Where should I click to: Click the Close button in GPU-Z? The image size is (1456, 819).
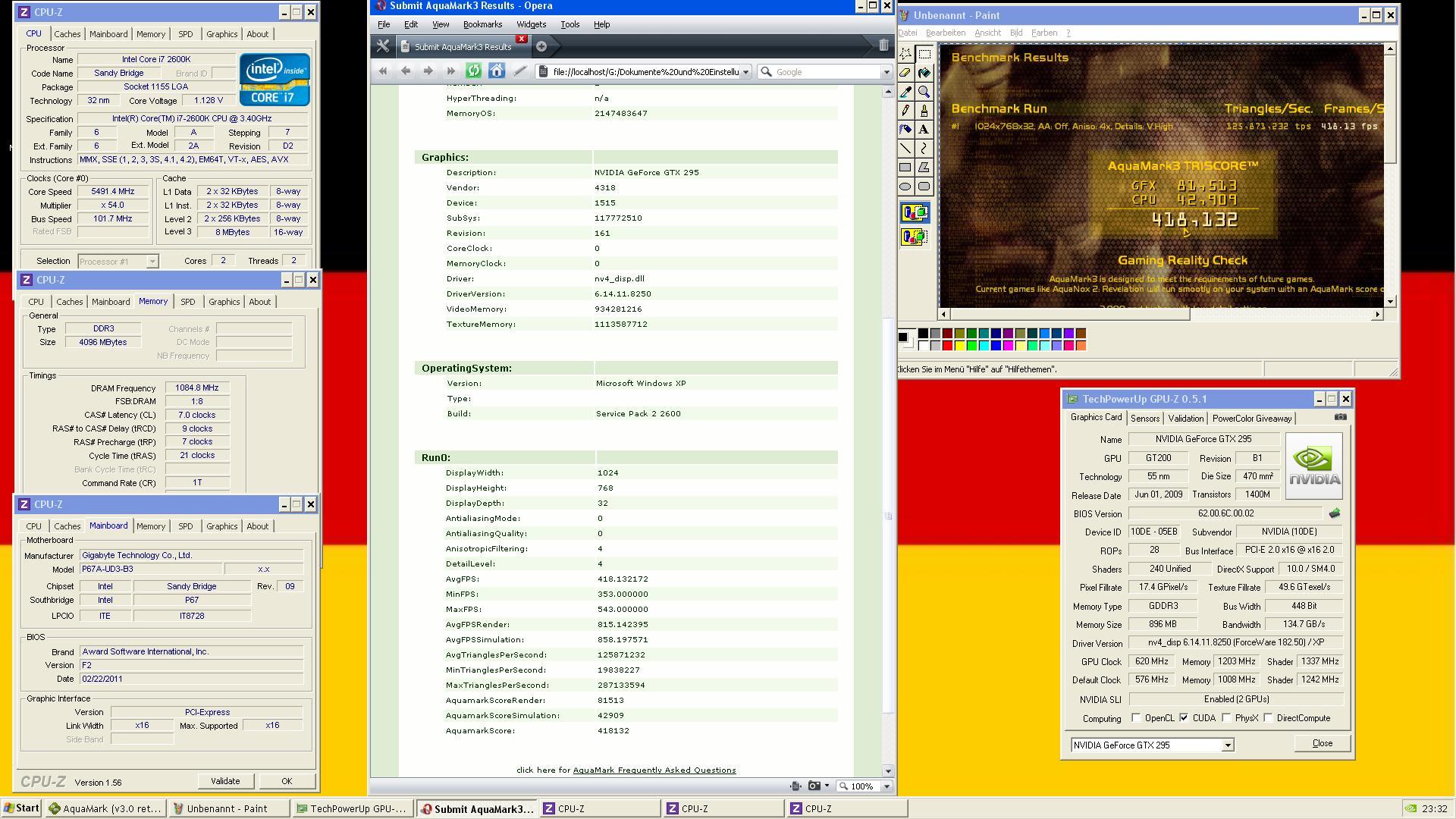tap(1322, 743)
